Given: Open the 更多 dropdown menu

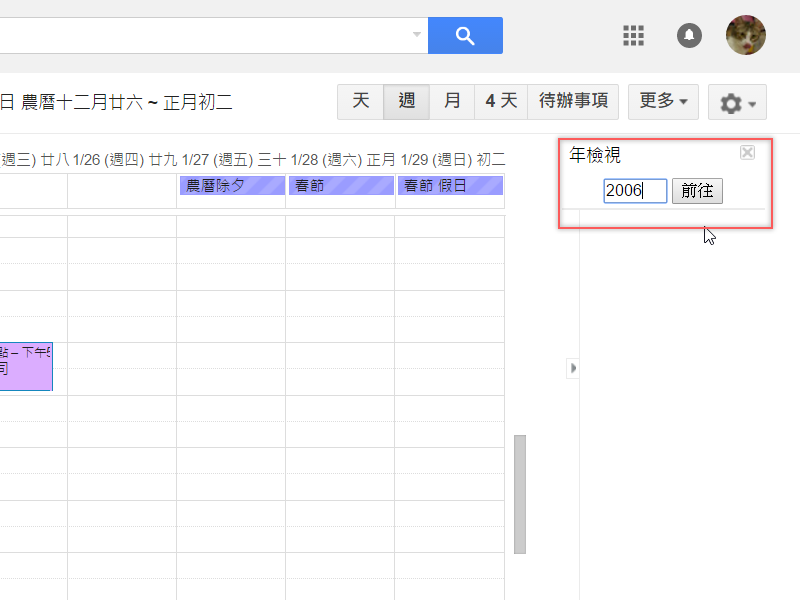Looking at the screenshot, I should [663, 101].
